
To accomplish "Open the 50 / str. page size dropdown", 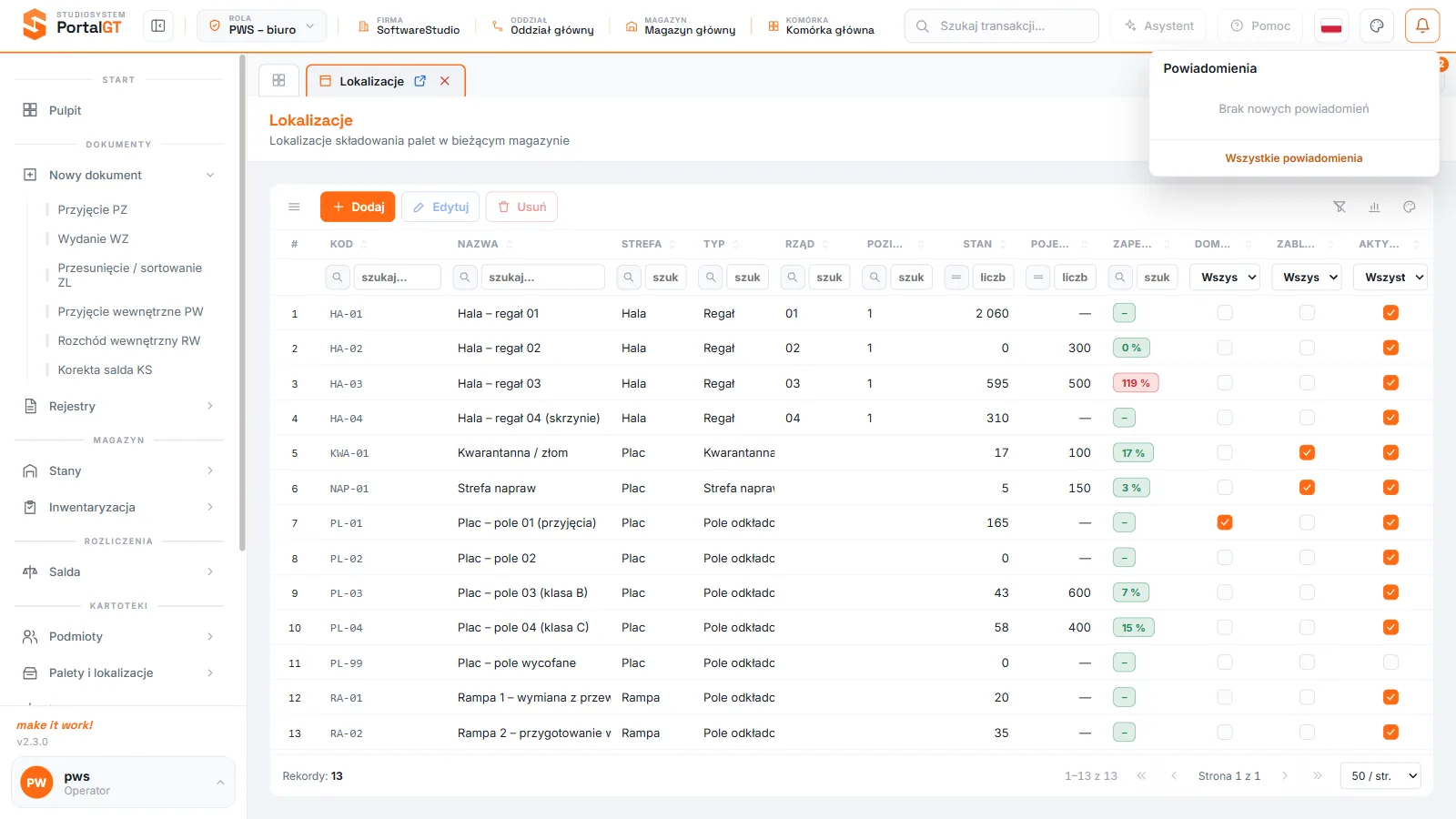I will pyautogui.click(x=1380, y=775).
